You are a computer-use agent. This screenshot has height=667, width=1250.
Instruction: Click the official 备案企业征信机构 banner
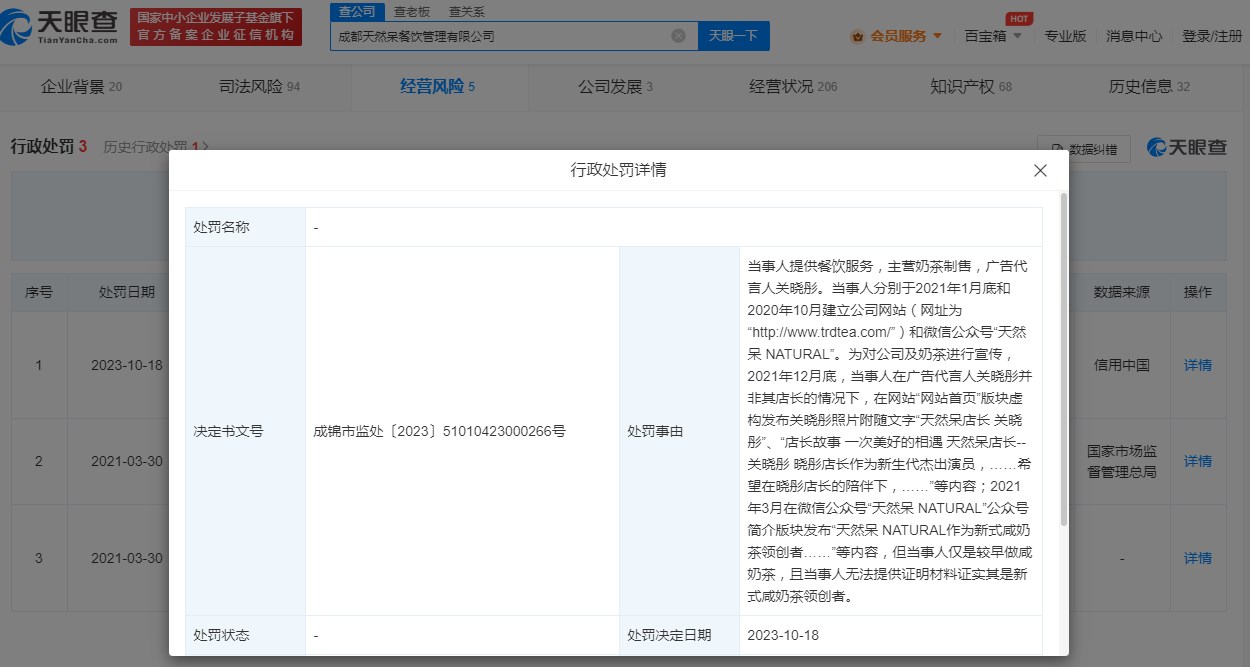point(216,27)
